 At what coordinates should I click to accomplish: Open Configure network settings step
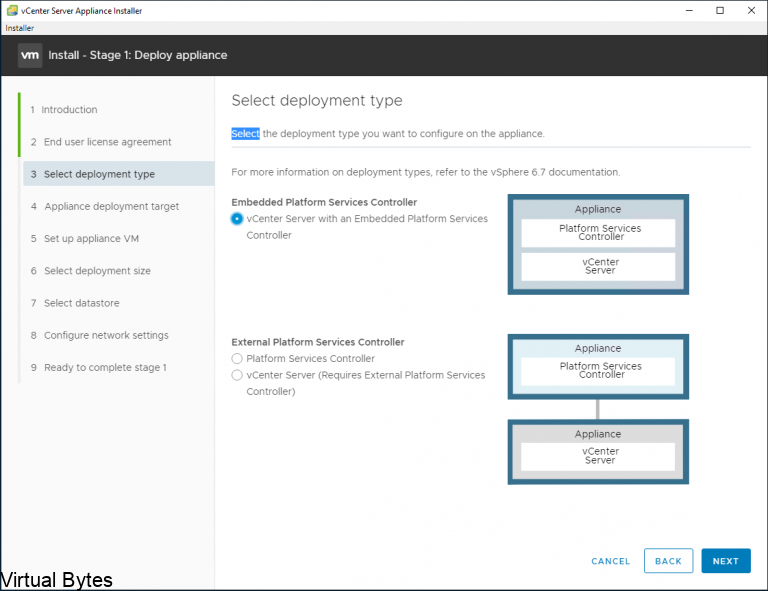99,335
